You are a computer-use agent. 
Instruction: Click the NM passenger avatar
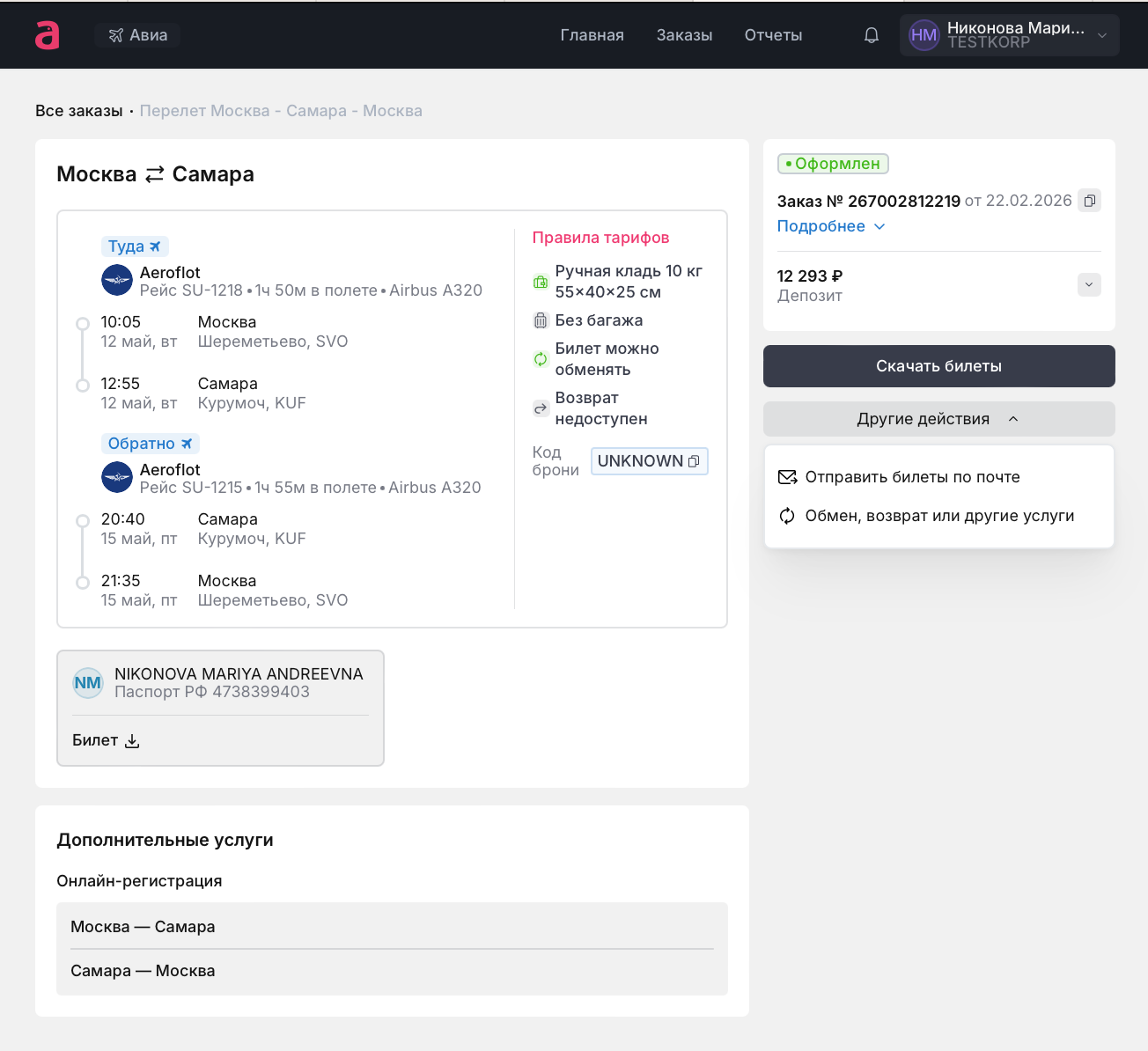click(88, 683)
